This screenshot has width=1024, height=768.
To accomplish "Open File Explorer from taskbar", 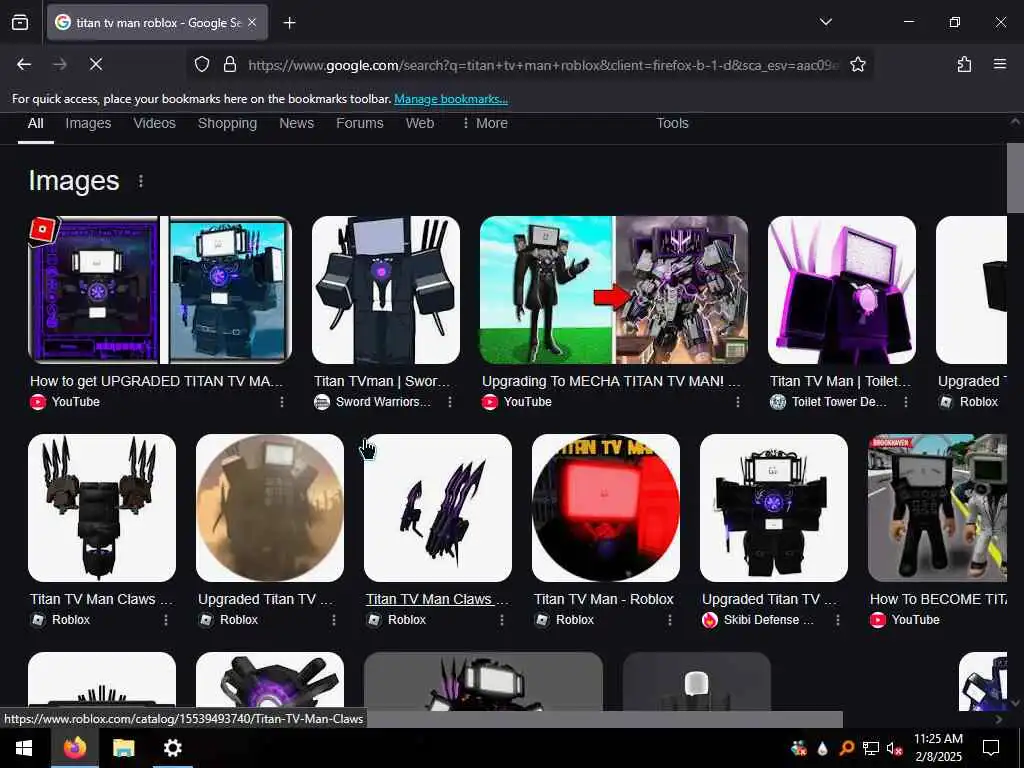I will click(x=123, y=748).
